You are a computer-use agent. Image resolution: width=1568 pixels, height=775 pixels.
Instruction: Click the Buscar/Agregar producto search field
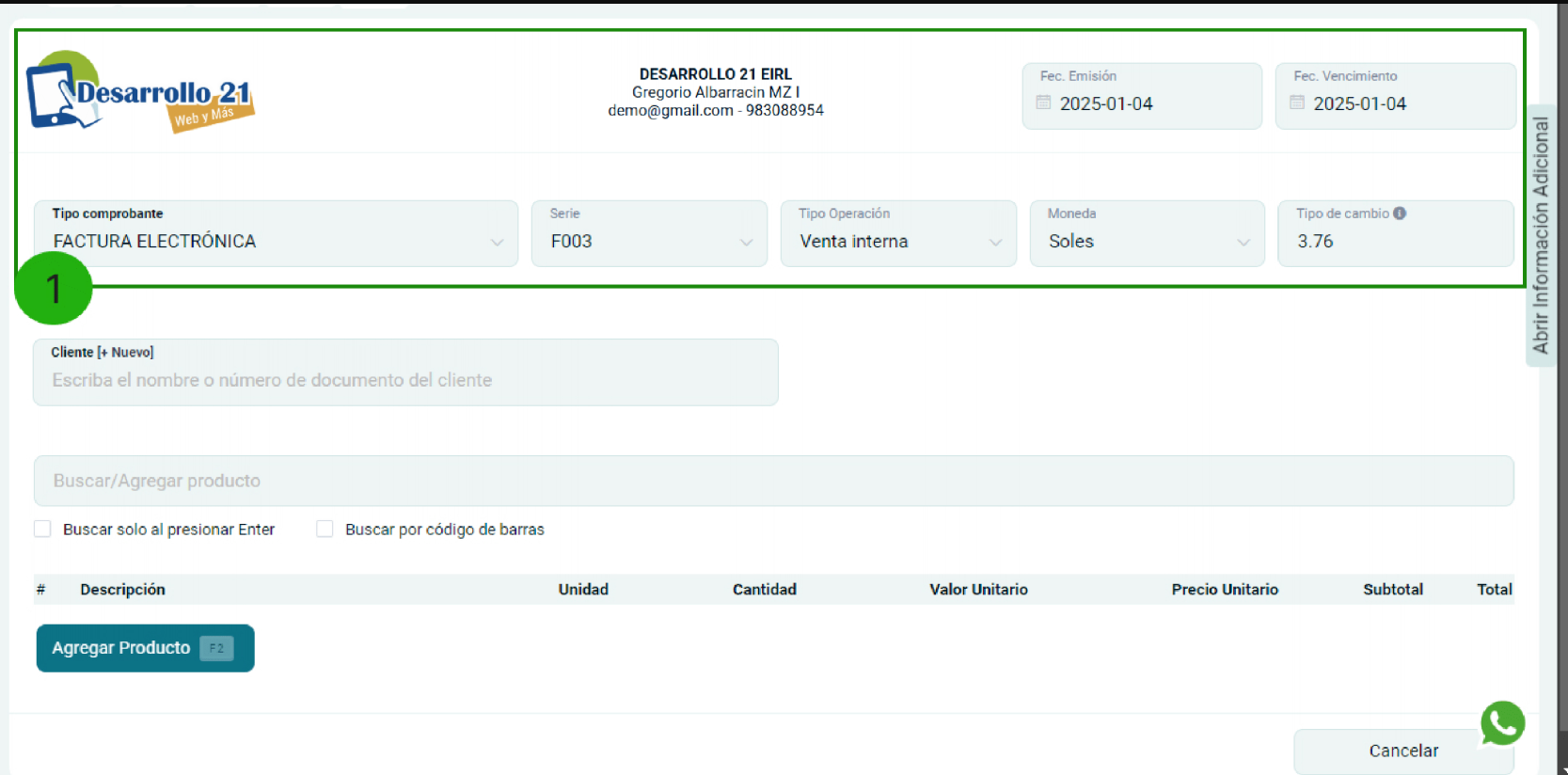pyautogui.click(x=773, y=482)
